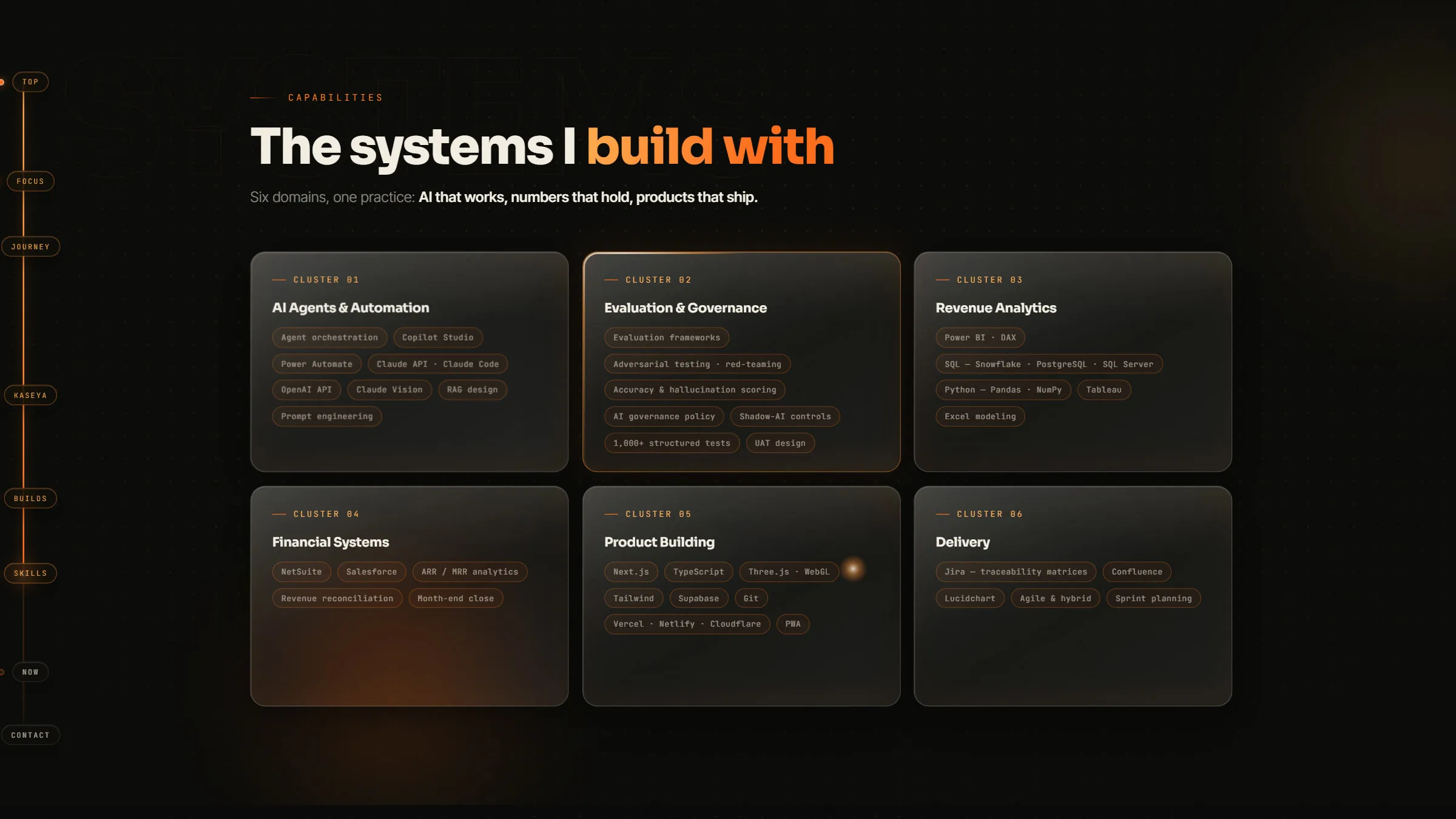Viewport: 1456px width, 819px height.
Task: Click the Month-end close tag
Action: [456, 599]
